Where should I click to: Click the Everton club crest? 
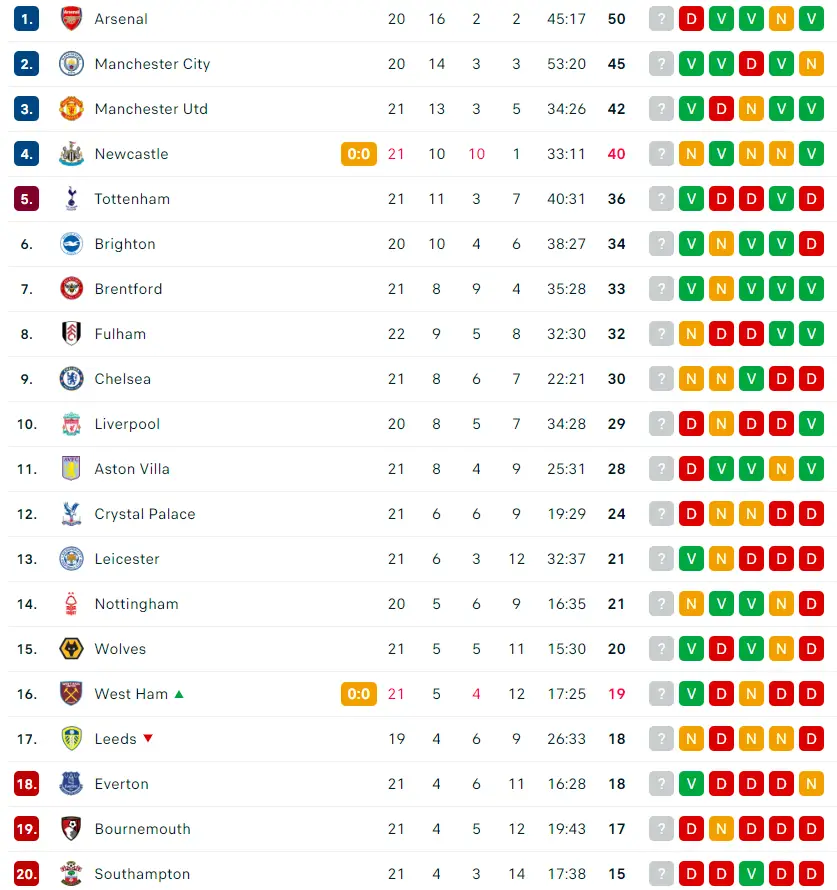(x=71, y=784)
